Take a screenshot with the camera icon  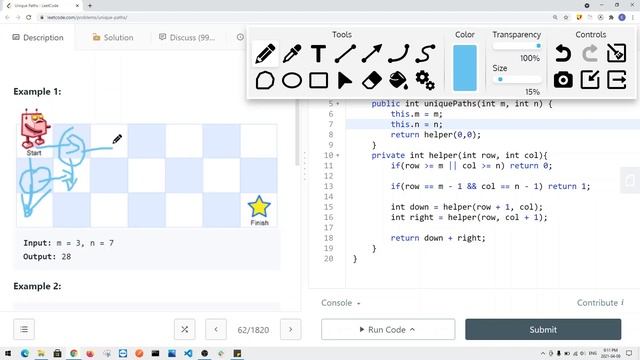point(563,80)
